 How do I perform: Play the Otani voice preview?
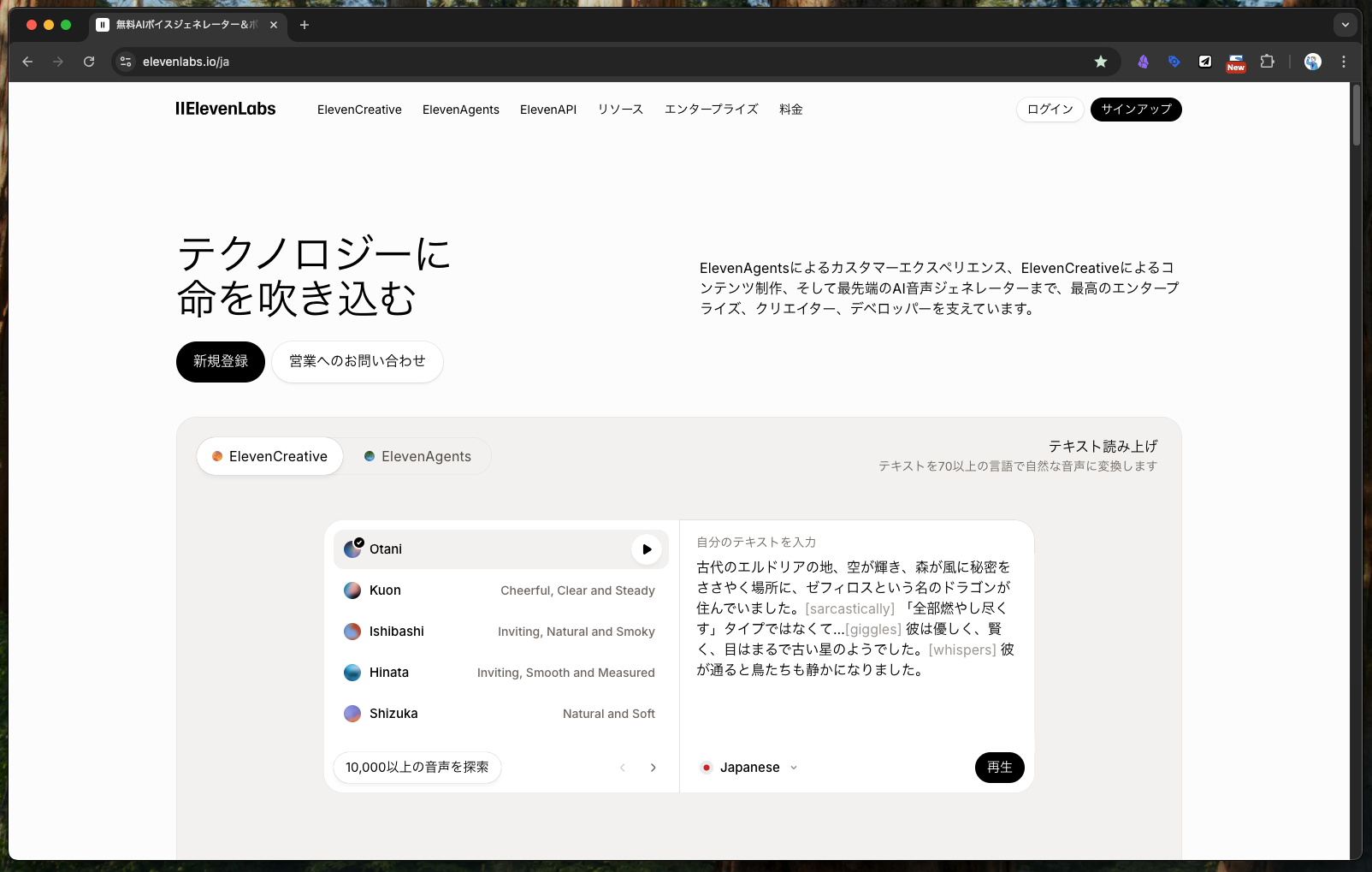(647, 549)
